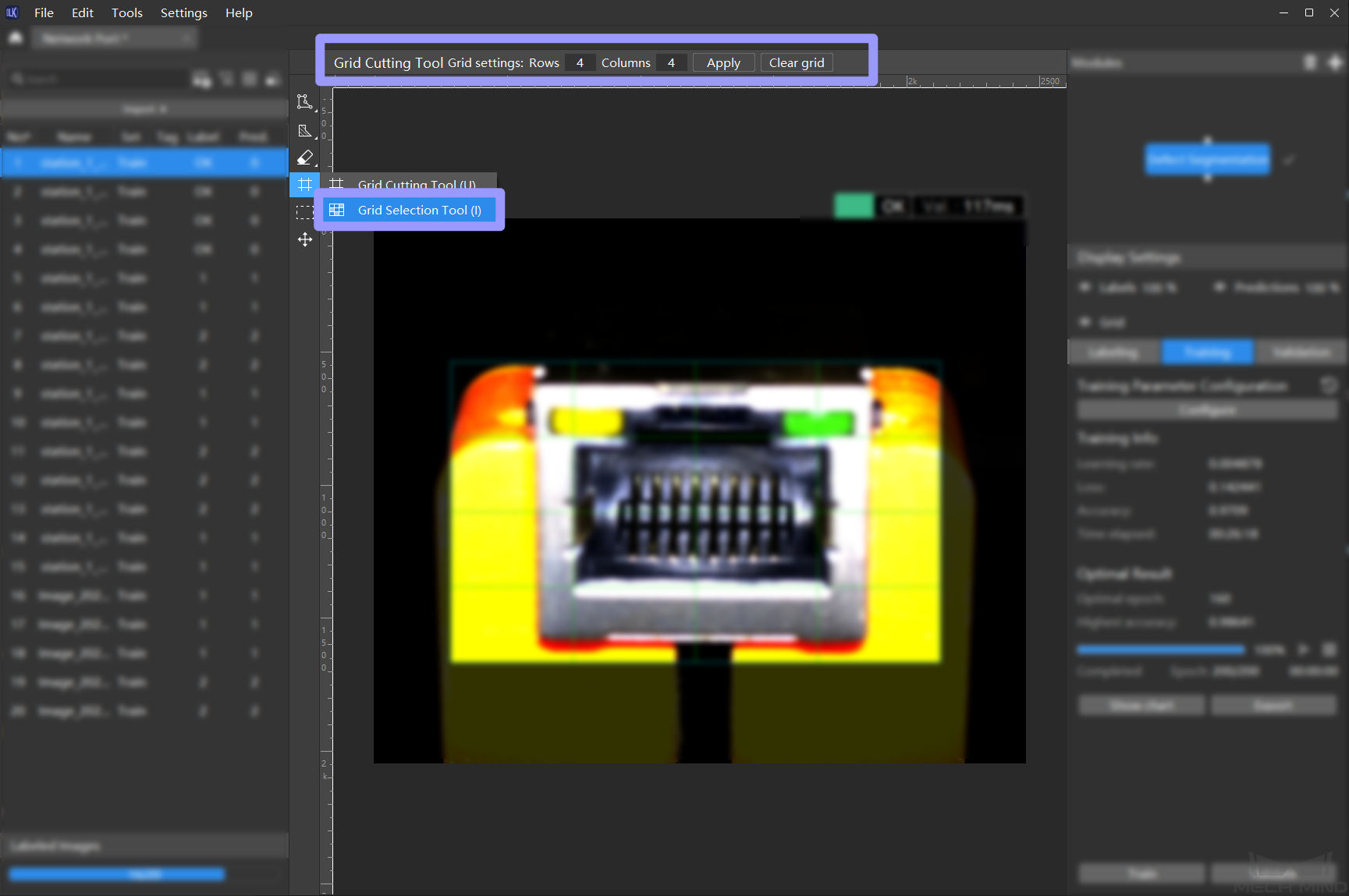The height and width of the screenshot is (896, 1349).
Task: Click the add module icon in Modules header
Action: tap(1335, 62)
